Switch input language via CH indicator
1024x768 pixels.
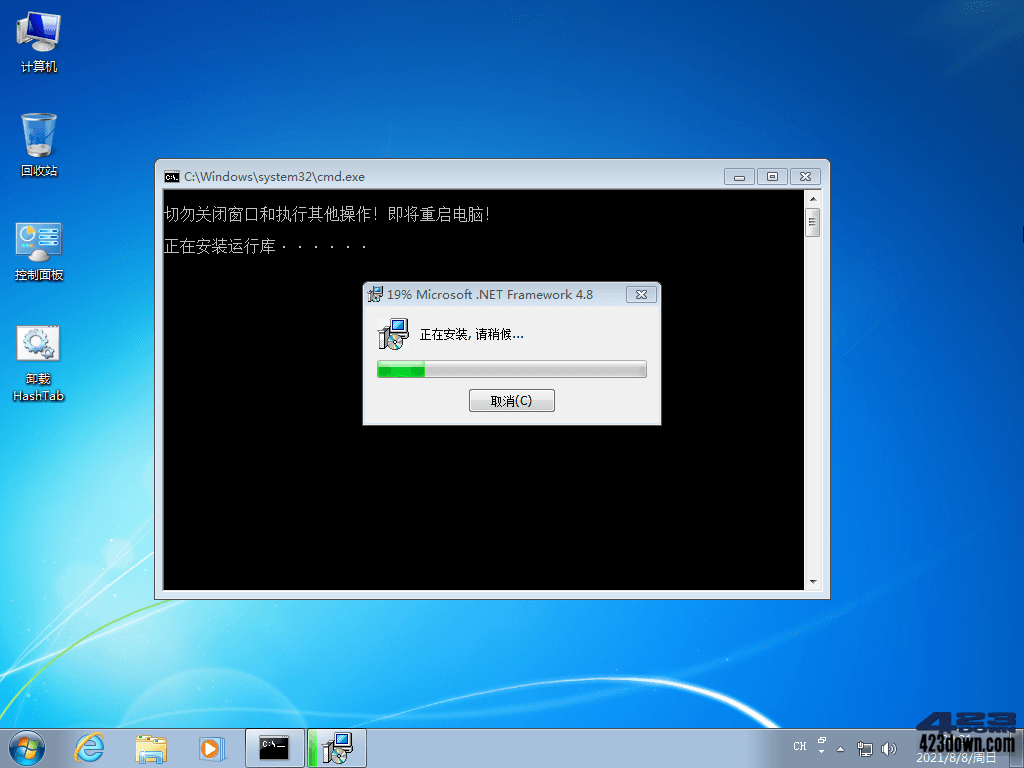click(799, 746)
